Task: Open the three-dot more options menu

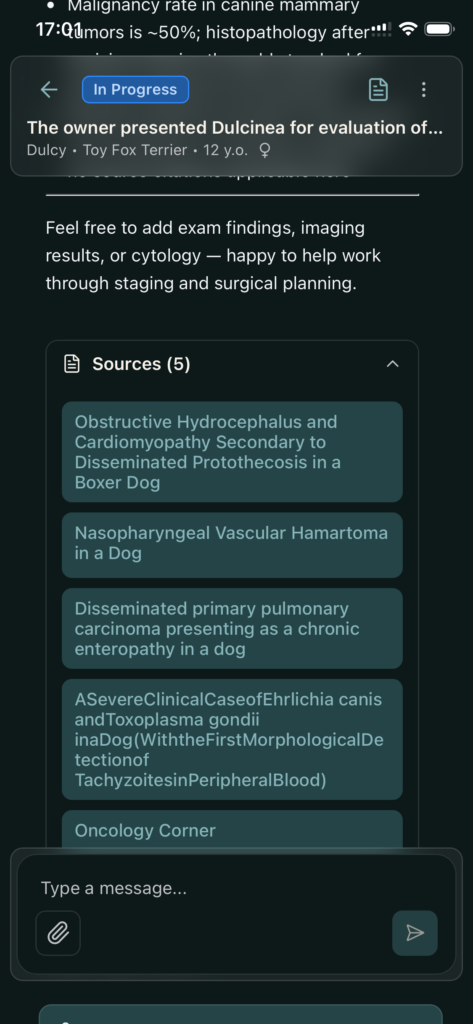Action: coord(423,90)
